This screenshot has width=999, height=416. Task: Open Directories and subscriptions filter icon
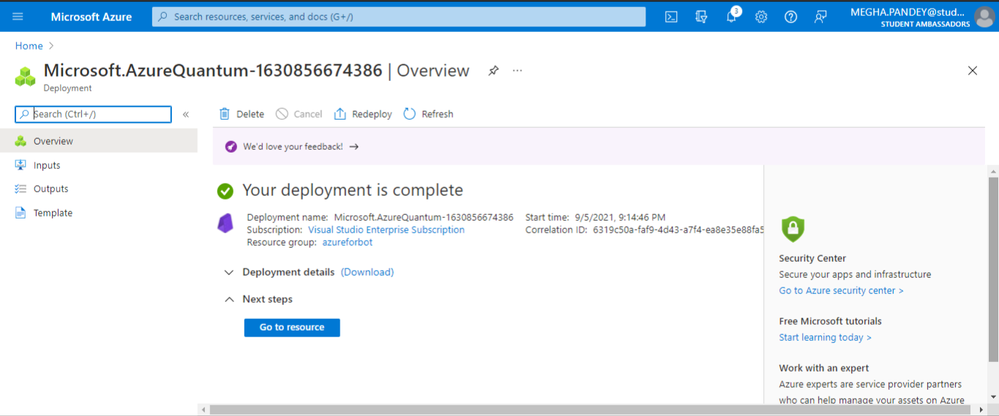point(701,17)
